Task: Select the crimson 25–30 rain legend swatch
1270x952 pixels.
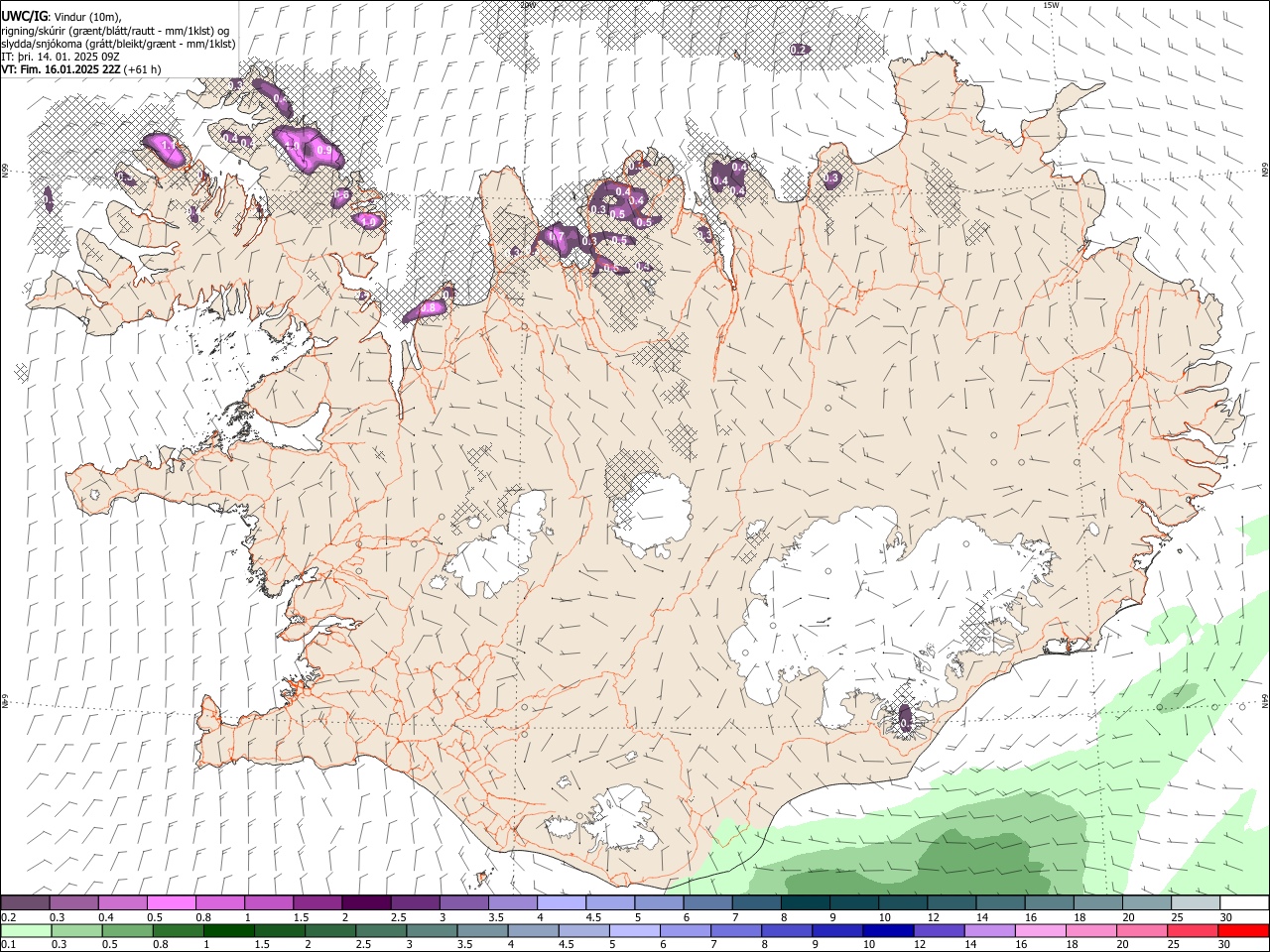Action: (x=1193, y=930)
